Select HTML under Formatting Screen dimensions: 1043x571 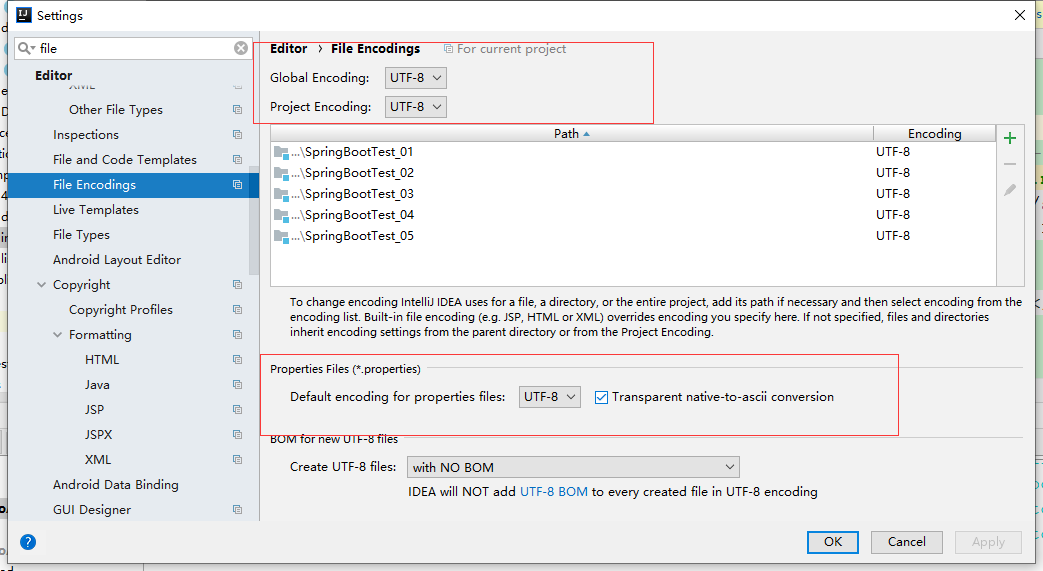(102, 359)
